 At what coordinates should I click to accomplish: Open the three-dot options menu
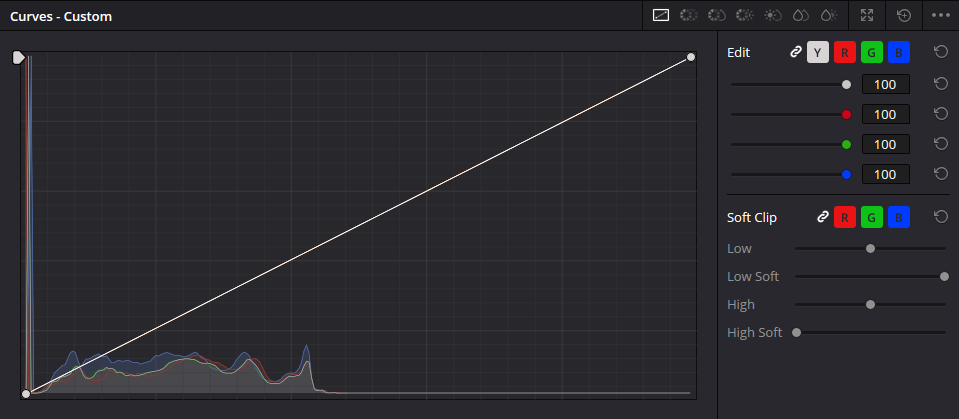click(941, 15)
